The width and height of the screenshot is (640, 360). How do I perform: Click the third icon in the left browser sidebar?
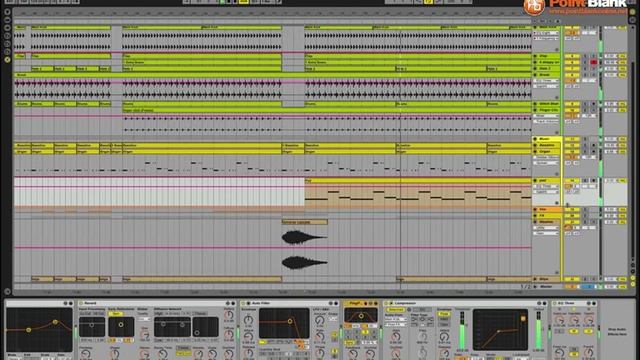tap(7, 28)
